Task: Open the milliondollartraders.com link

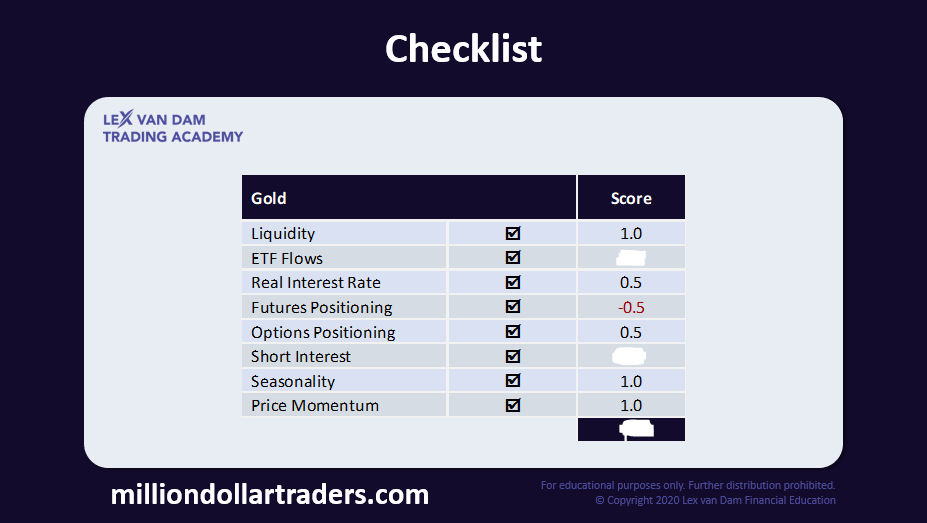Action: click(x=269, y=494)
